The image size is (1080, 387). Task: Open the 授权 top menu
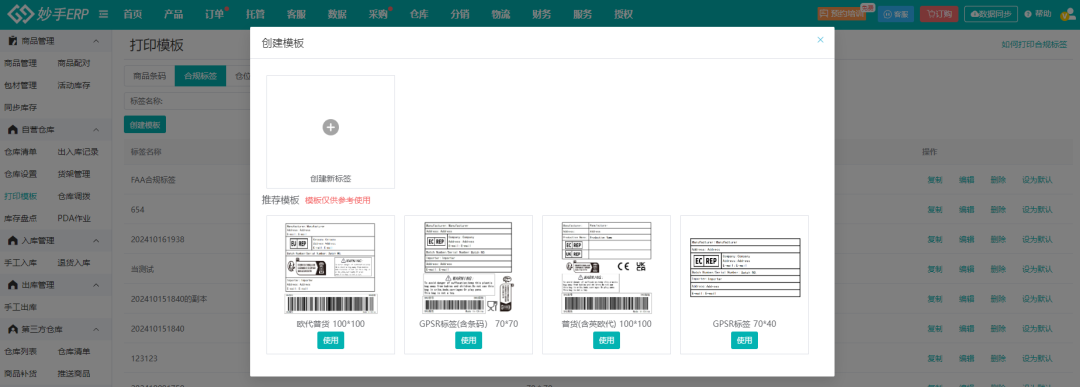(x=623, y=14)
